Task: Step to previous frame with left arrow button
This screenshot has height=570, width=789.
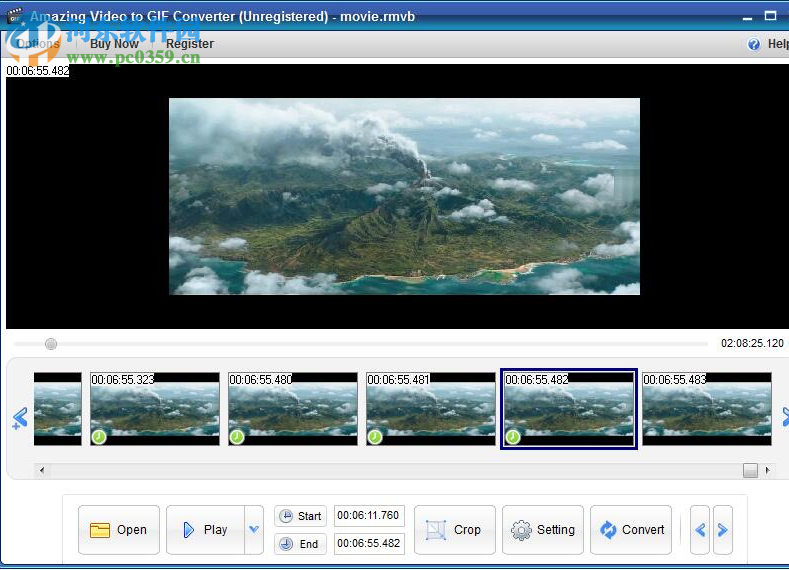Action: (700, 530)
